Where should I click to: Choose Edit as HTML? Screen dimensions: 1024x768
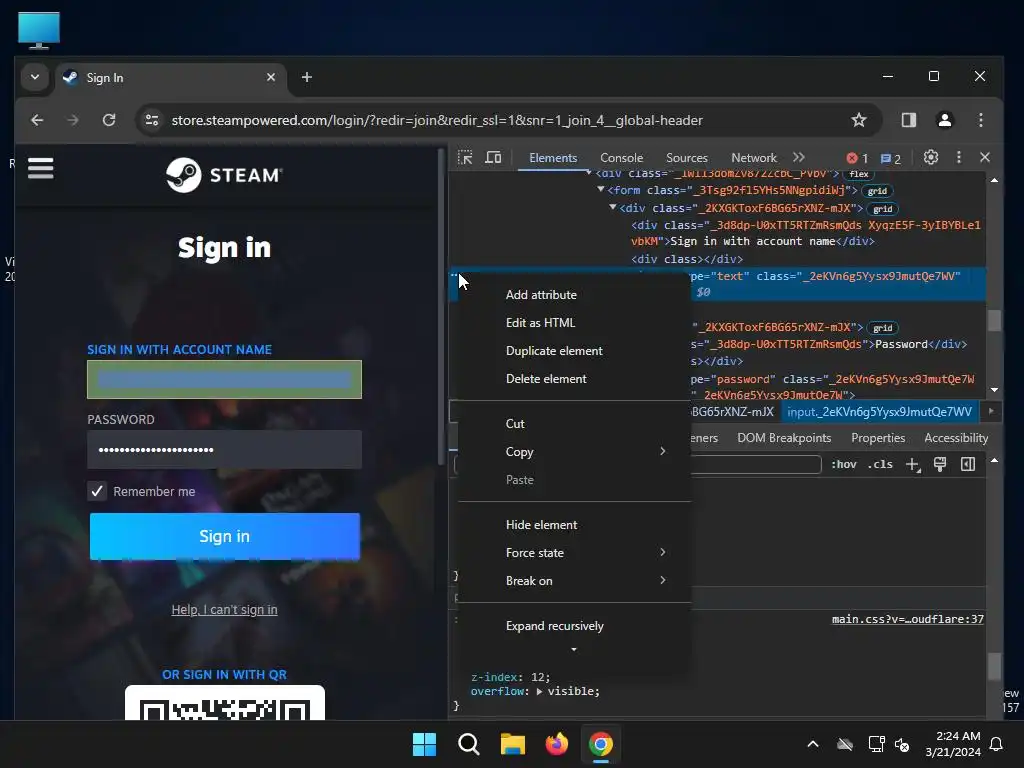(x=574, y=323)
